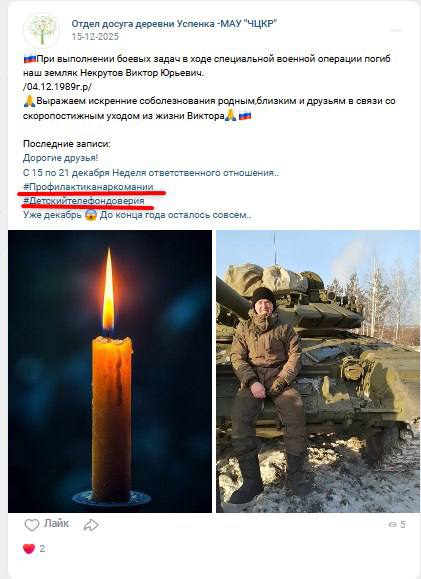The height and width of the screenshot is (579, 421).
Task: Click the Последние записи heading
Action: 66,144
